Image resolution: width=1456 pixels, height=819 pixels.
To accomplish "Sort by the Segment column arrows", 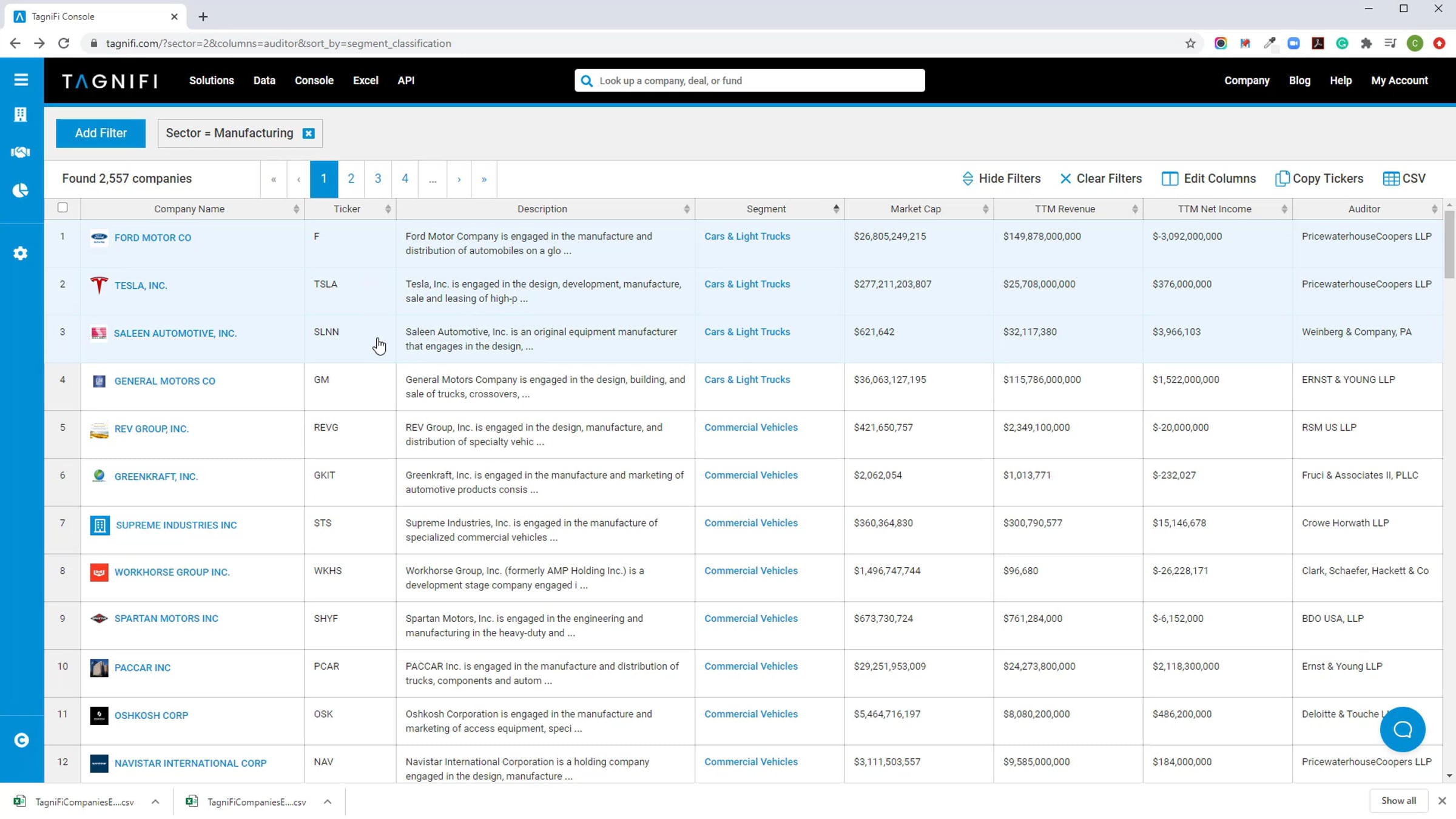I will pos(836,209).
